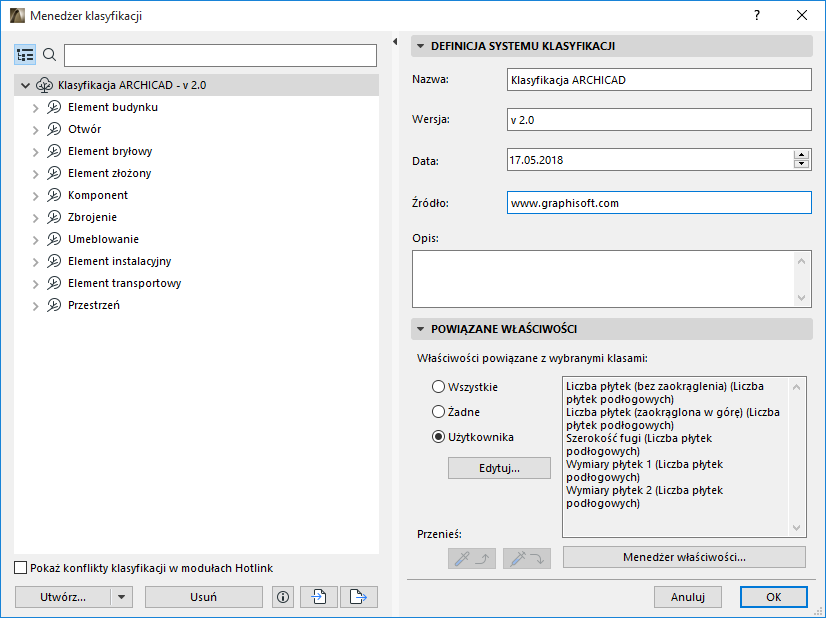Click the tree view toggle icon

[25, 54]
